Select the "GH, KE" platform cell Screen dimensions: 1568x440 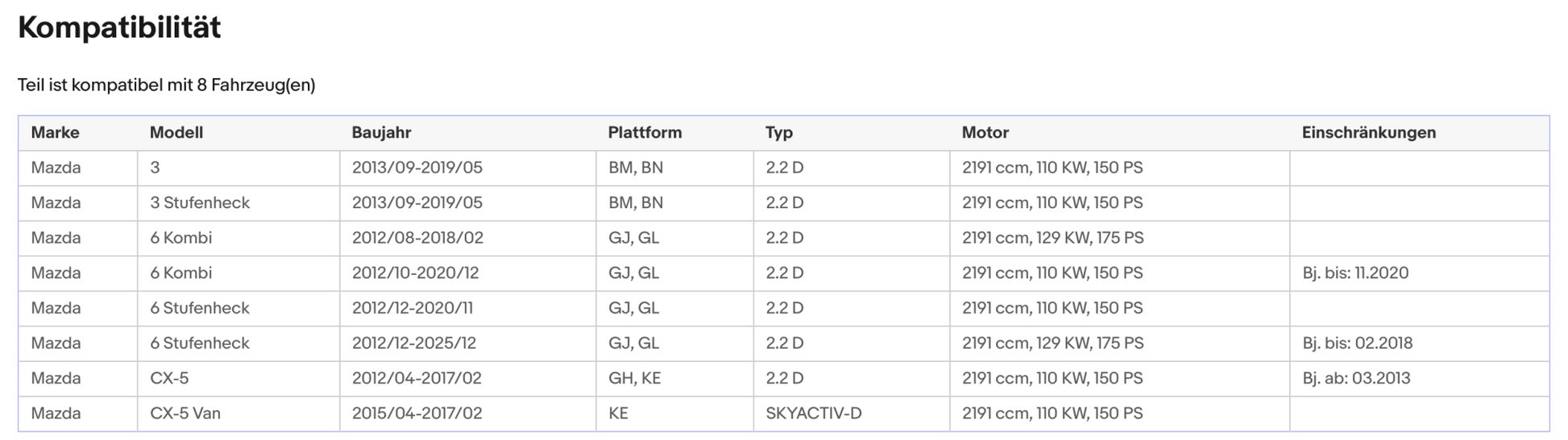coord(634,379)
